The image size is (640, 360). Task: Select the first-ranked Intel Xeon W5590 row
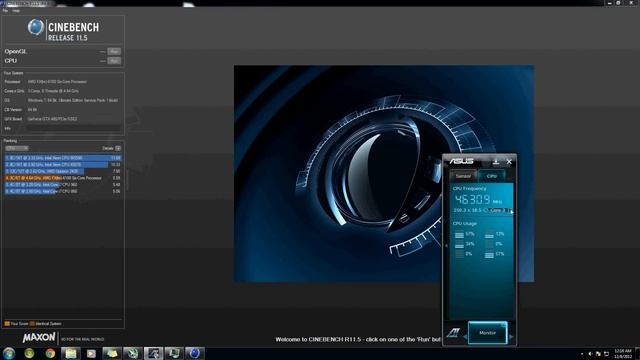click(63, 158)
